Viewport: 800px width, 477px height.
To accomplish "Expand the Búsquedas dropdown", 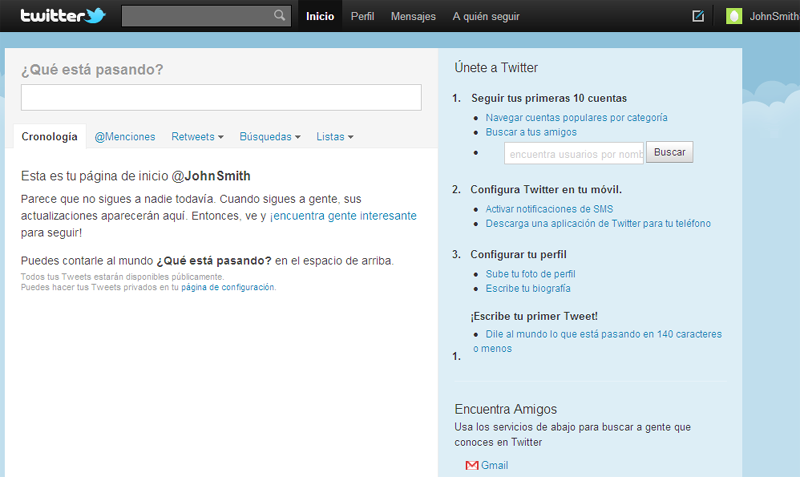I will (270, 137).
